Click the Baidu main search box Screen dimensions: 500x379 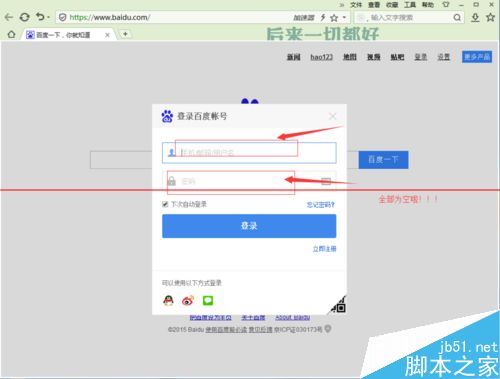pyautogui.click(x=121, y=160)
